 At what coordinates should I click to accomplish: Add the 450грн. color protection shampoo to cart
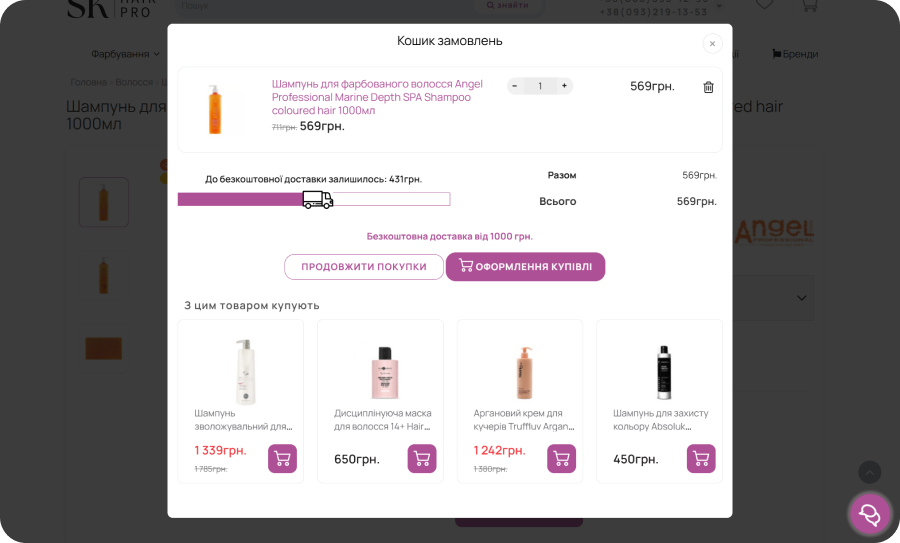point(701,459)
